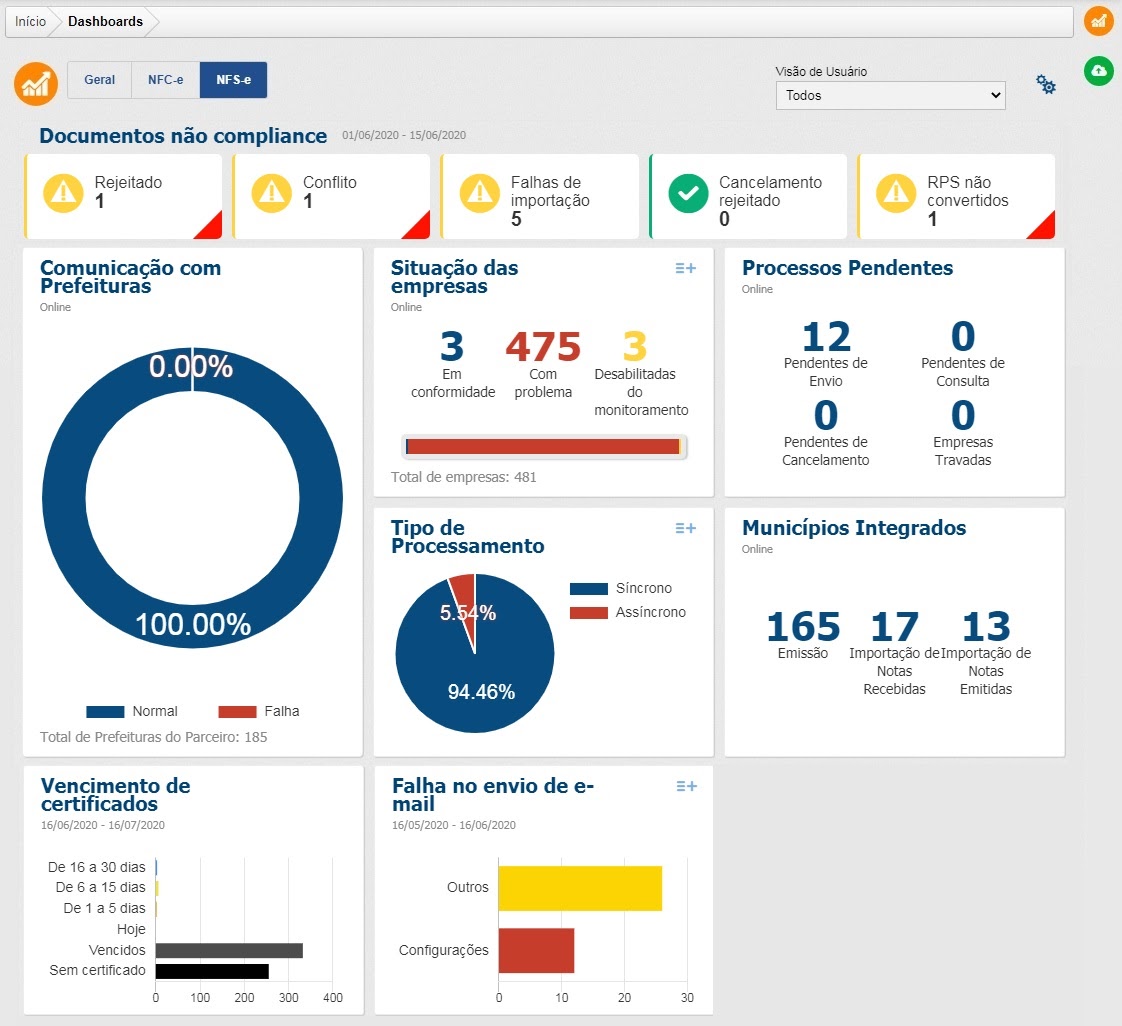
Task: Switch to the Geral tab
Action: pyautogui.click(x=99, y=80)
